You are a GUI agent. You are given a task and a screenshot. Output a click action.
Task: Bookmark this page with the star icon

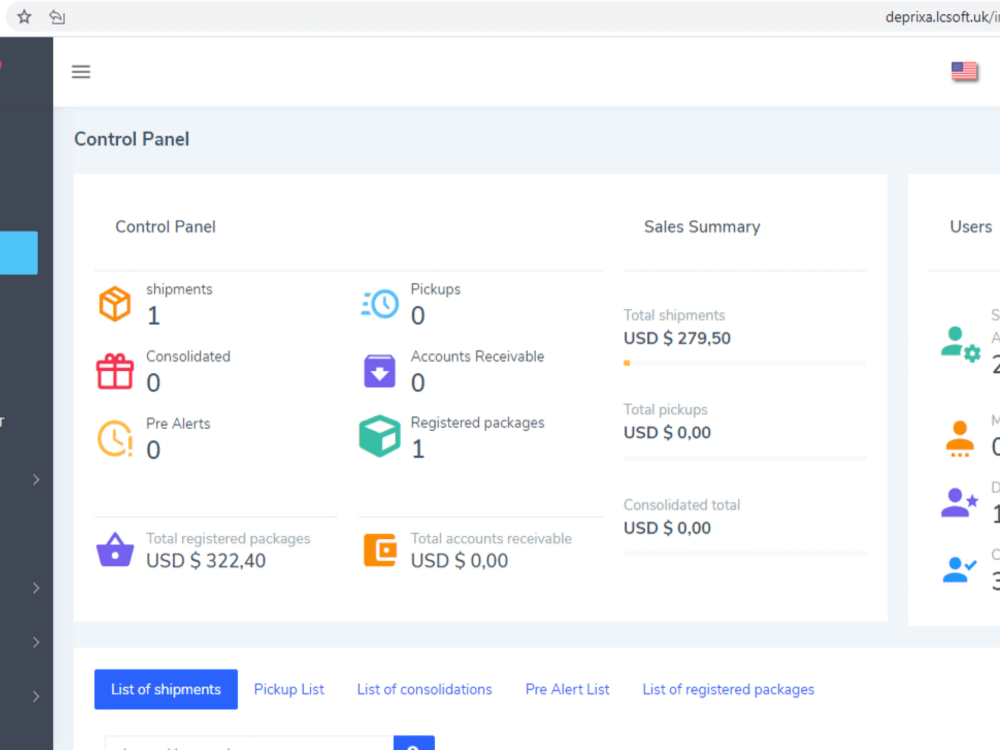pos(24,17)
